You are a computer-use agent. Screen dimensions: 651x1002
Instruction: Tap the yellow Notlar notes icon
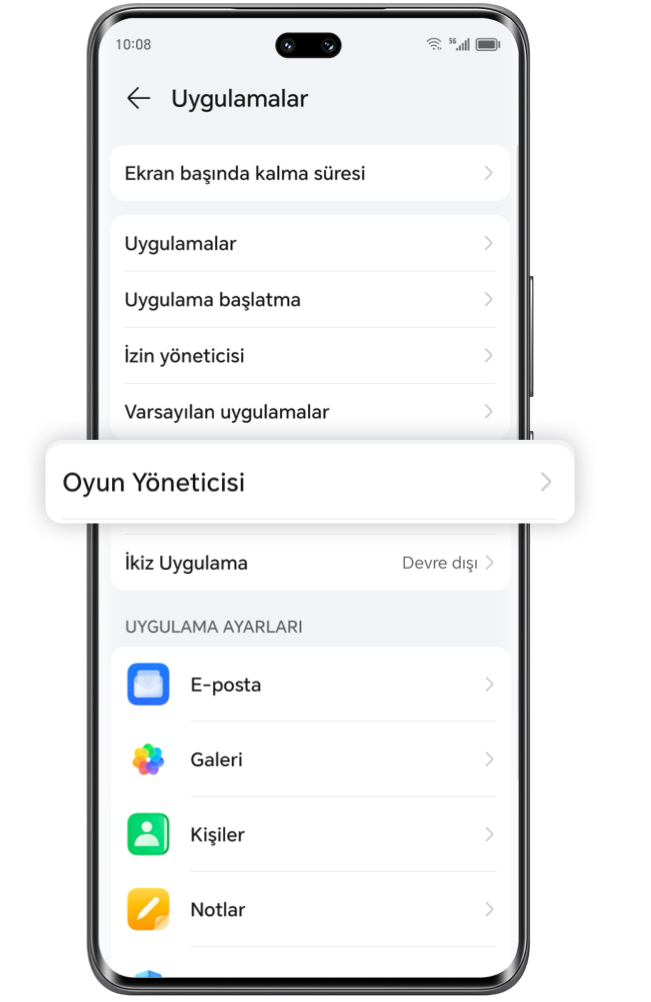tap(148, 909)
